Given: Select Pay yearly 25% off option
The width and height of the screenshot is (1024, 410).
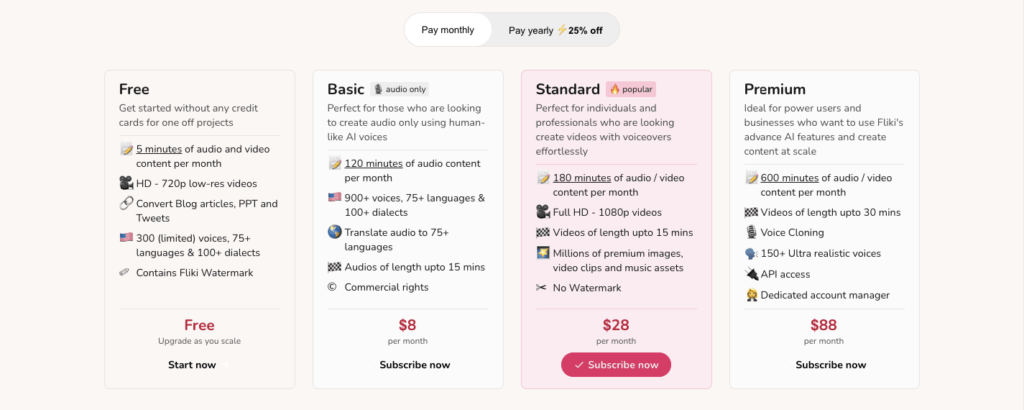Looking at the screenshot, I should [555, 30].
